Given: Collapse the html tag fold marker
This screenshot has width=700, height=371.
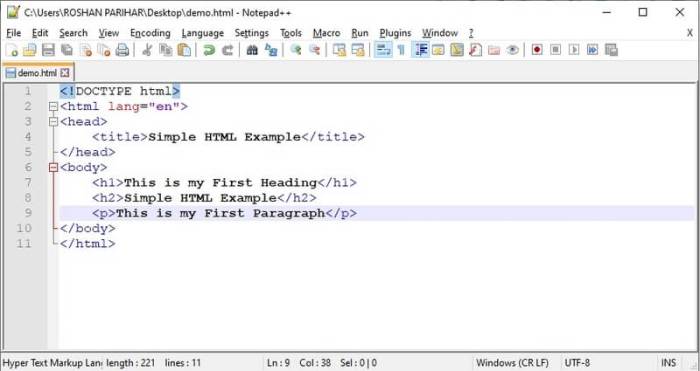Looking at the screenshot, I should pyautogui.click(x=53, y=107).
